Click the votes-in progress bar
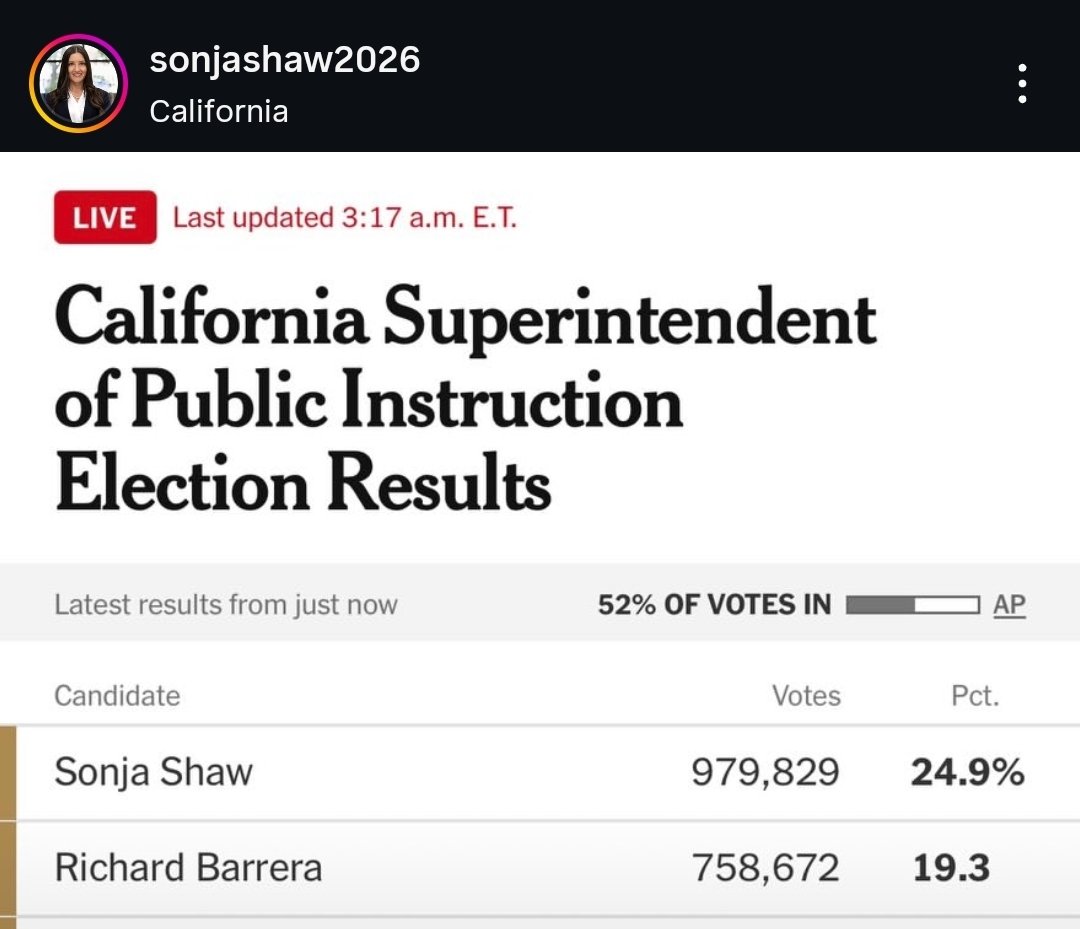This screenshot has width=1080, height=929. pos(912,605)
